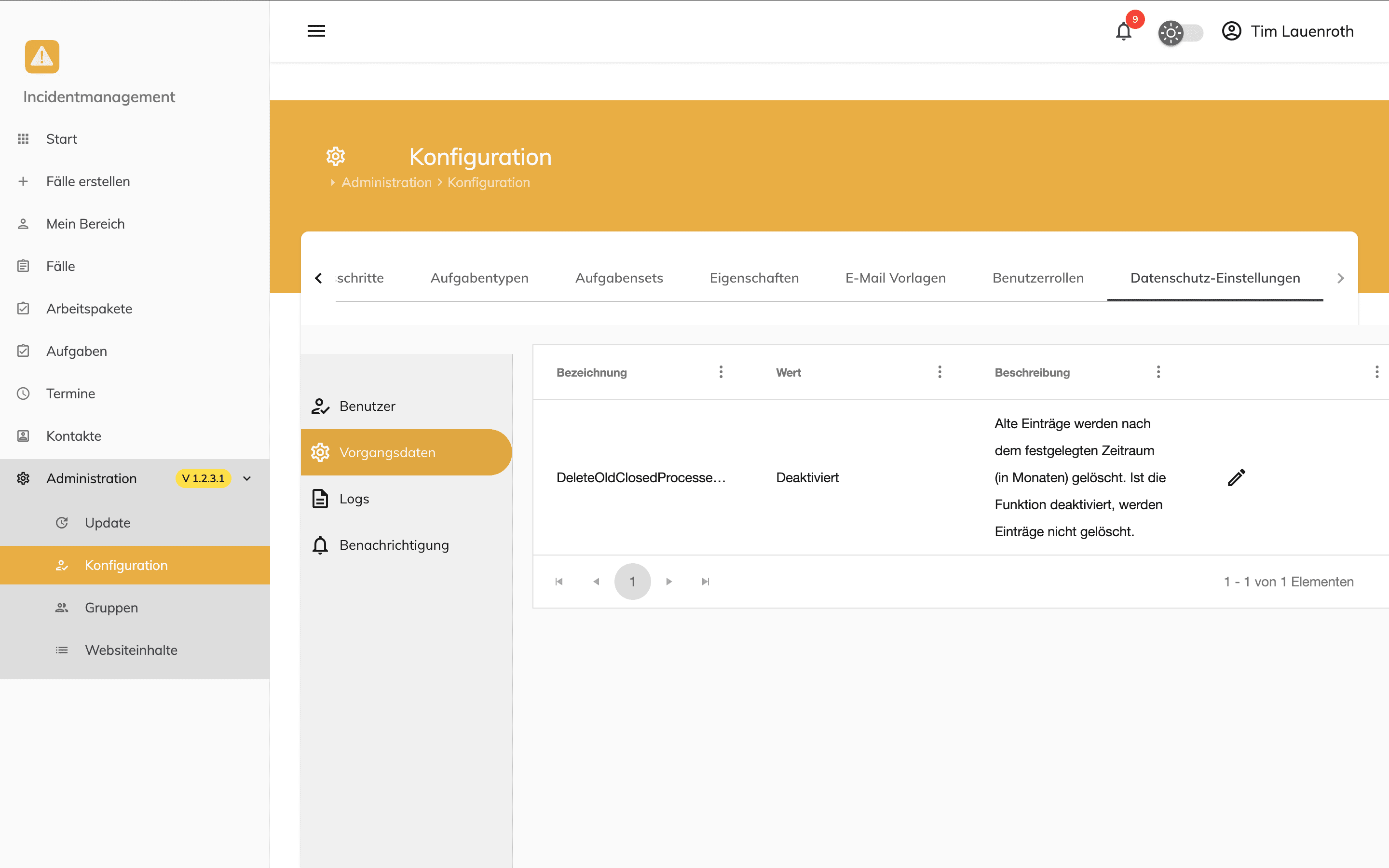This screenshot has width=1389, height=868.
Task: Click the Update refresh icon
Action: pos(61,523)
